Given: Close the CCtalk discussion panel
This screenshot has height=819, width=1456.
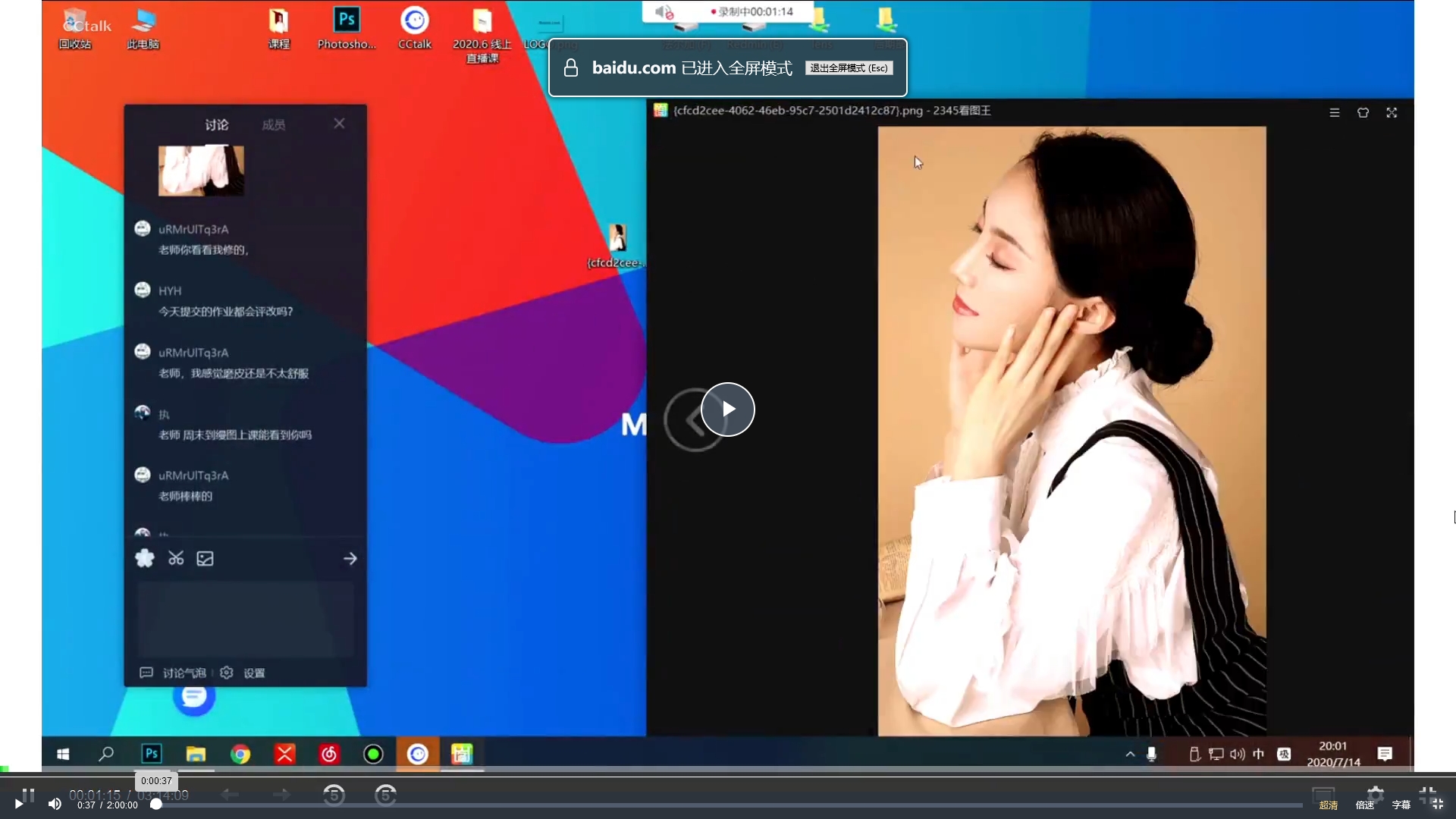Looking at the screenshot, I should pos(339,123).
